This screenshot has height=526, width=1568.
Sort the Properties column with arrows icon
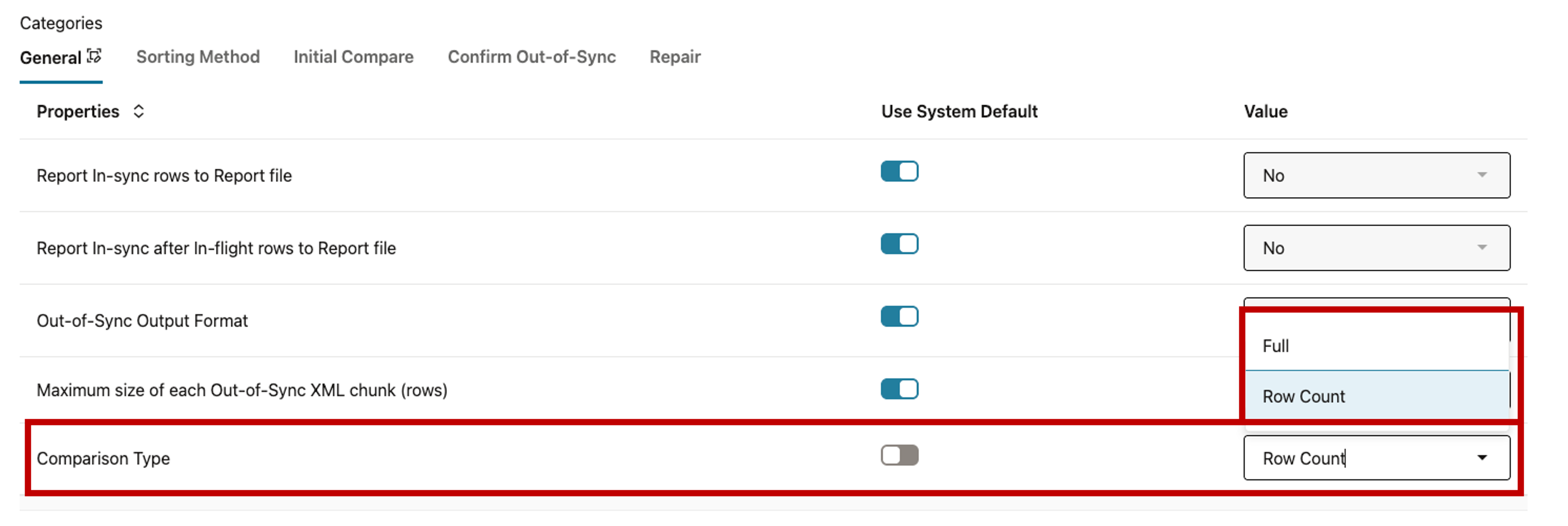[139, 111]
